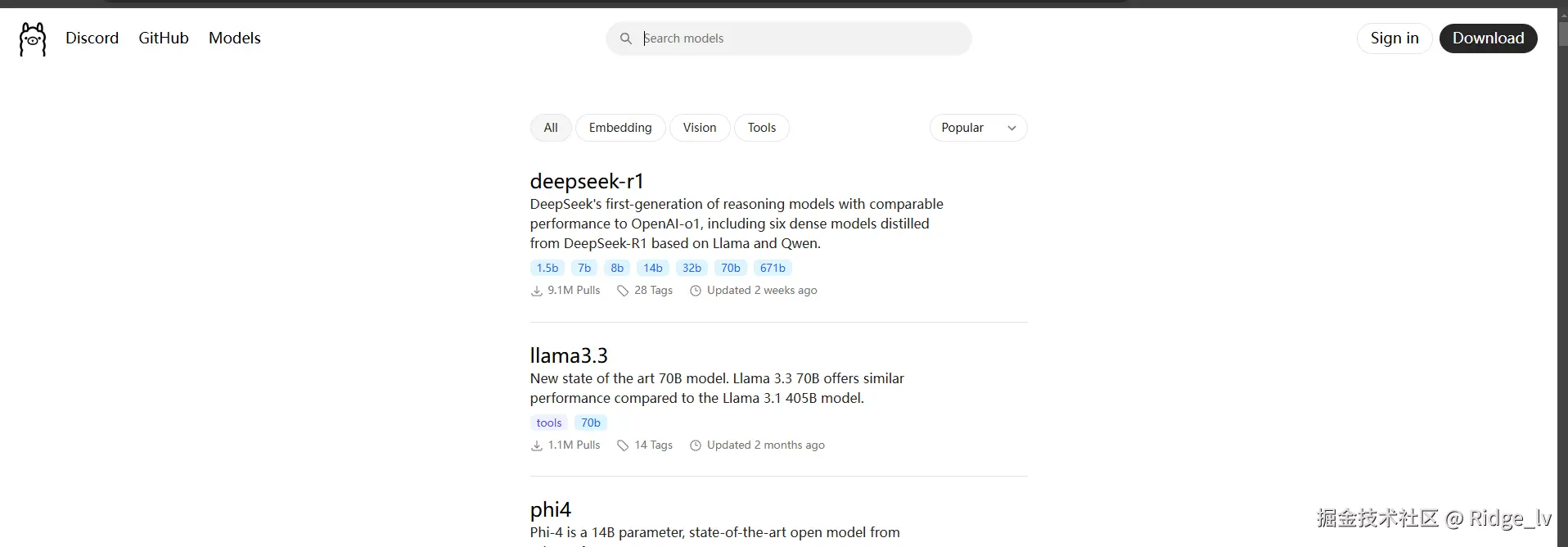
Task: Go to the GitHub nav link
Action: click(x=164, y=38)
